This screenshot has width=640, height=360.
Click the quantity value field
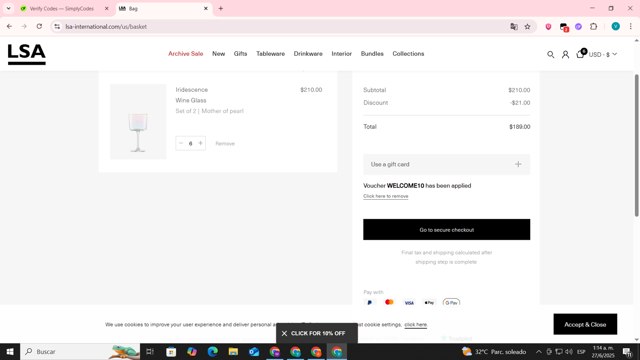[191, 143]
